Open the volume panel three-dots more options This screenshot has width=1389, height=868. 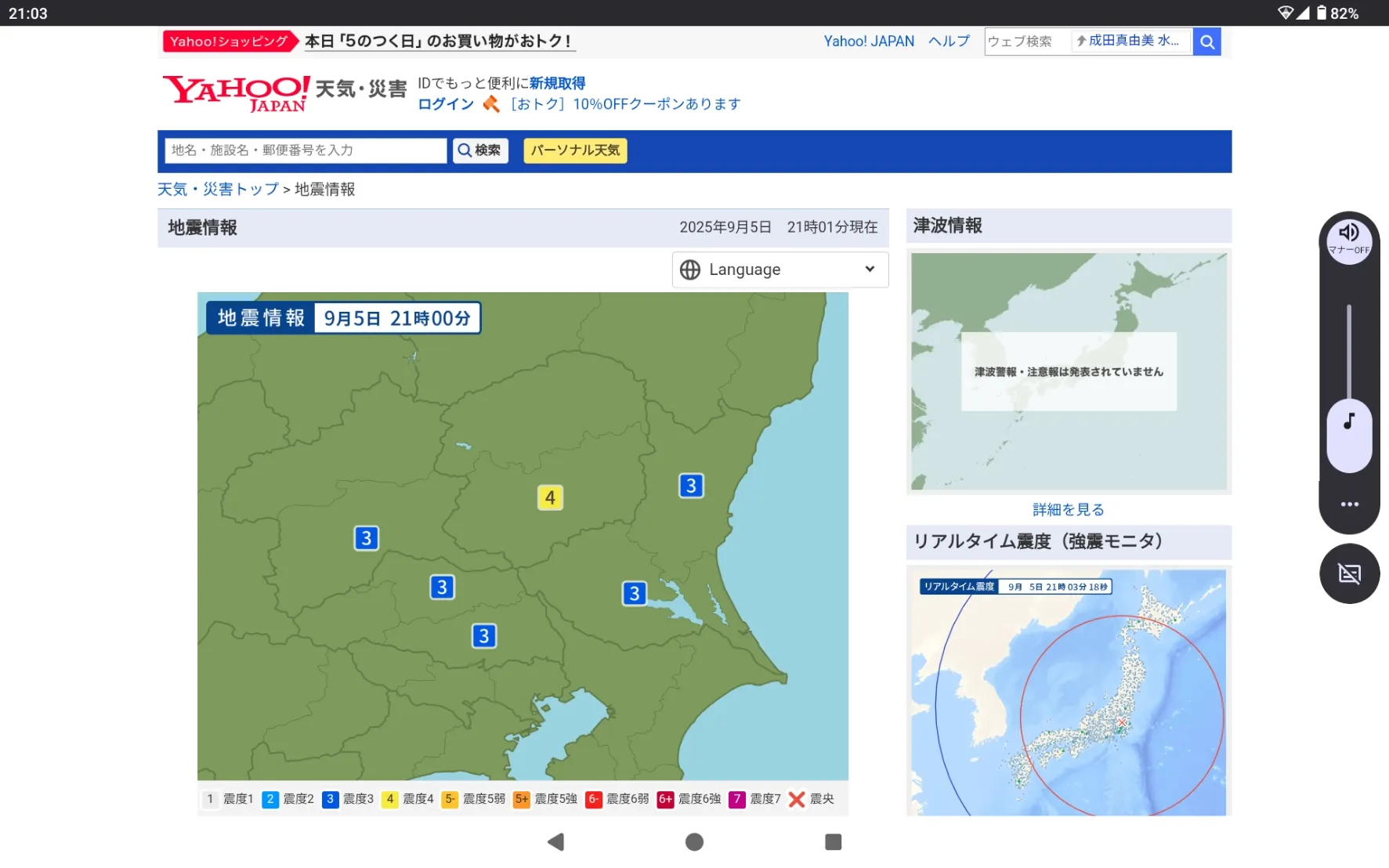pyautogui.click(x=1349, y=505)
